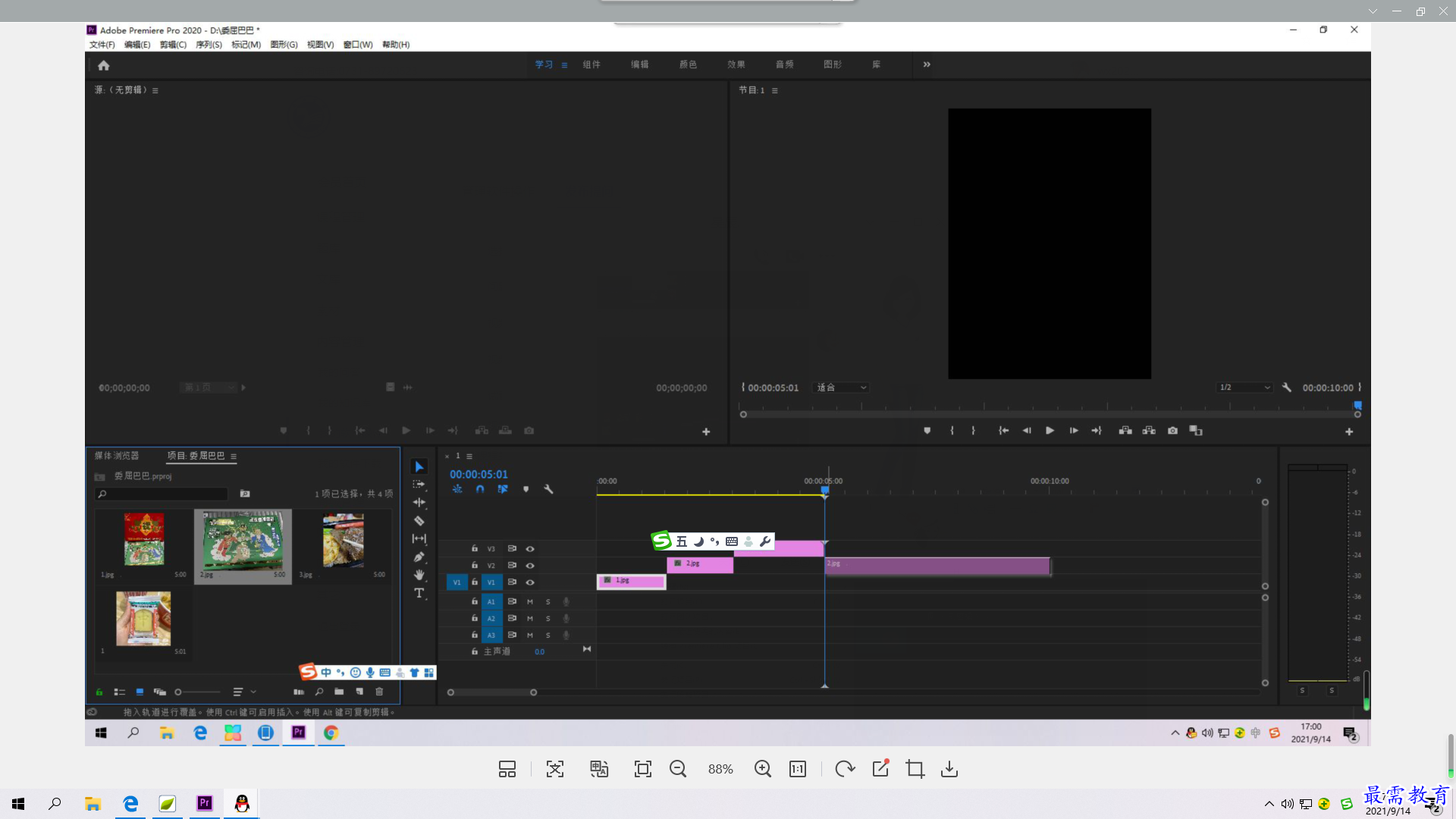
Task: Select the Selection tool arrow
Action: [419, 466]
